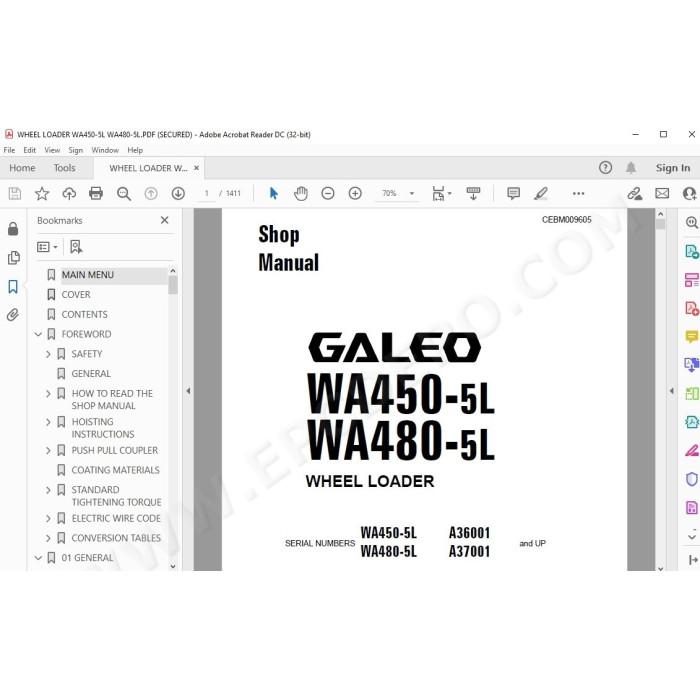
Task: Expand HOW TO READ THE SHOP MANUAL
Action: (x=48, y=393)
